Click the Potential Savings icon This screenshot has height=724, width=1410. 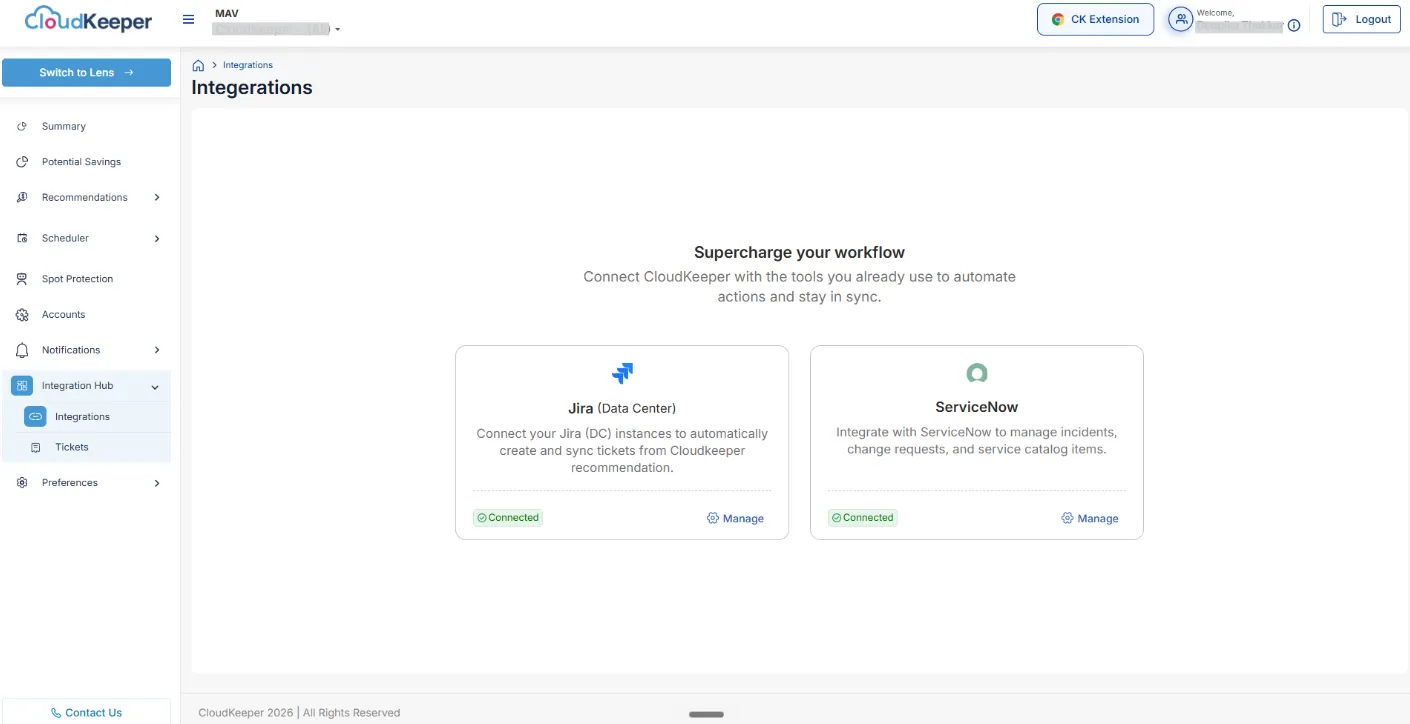tap(22, 162)
